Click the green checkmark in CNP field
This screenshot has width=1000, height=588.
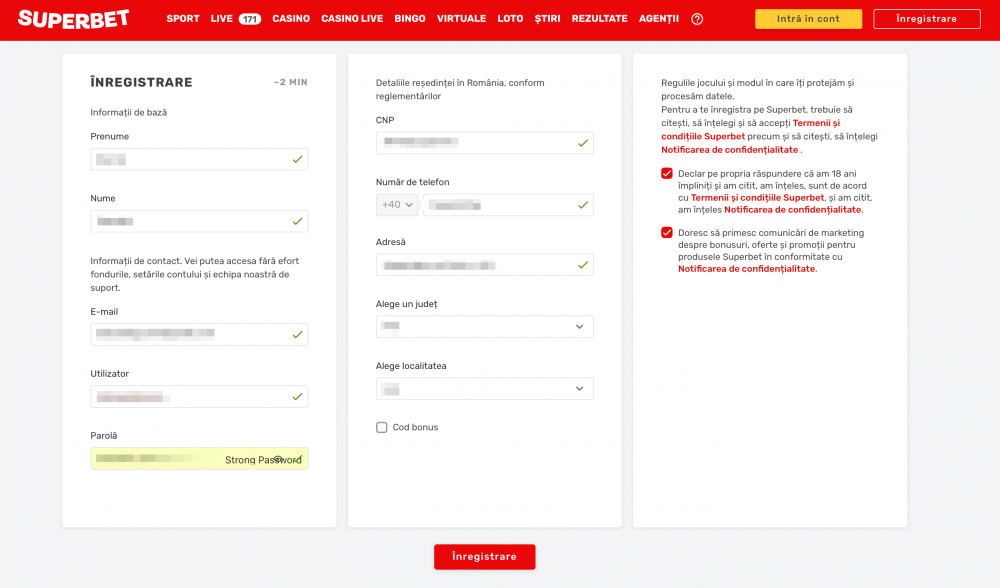pyautogui.click(x=582, y=143)
